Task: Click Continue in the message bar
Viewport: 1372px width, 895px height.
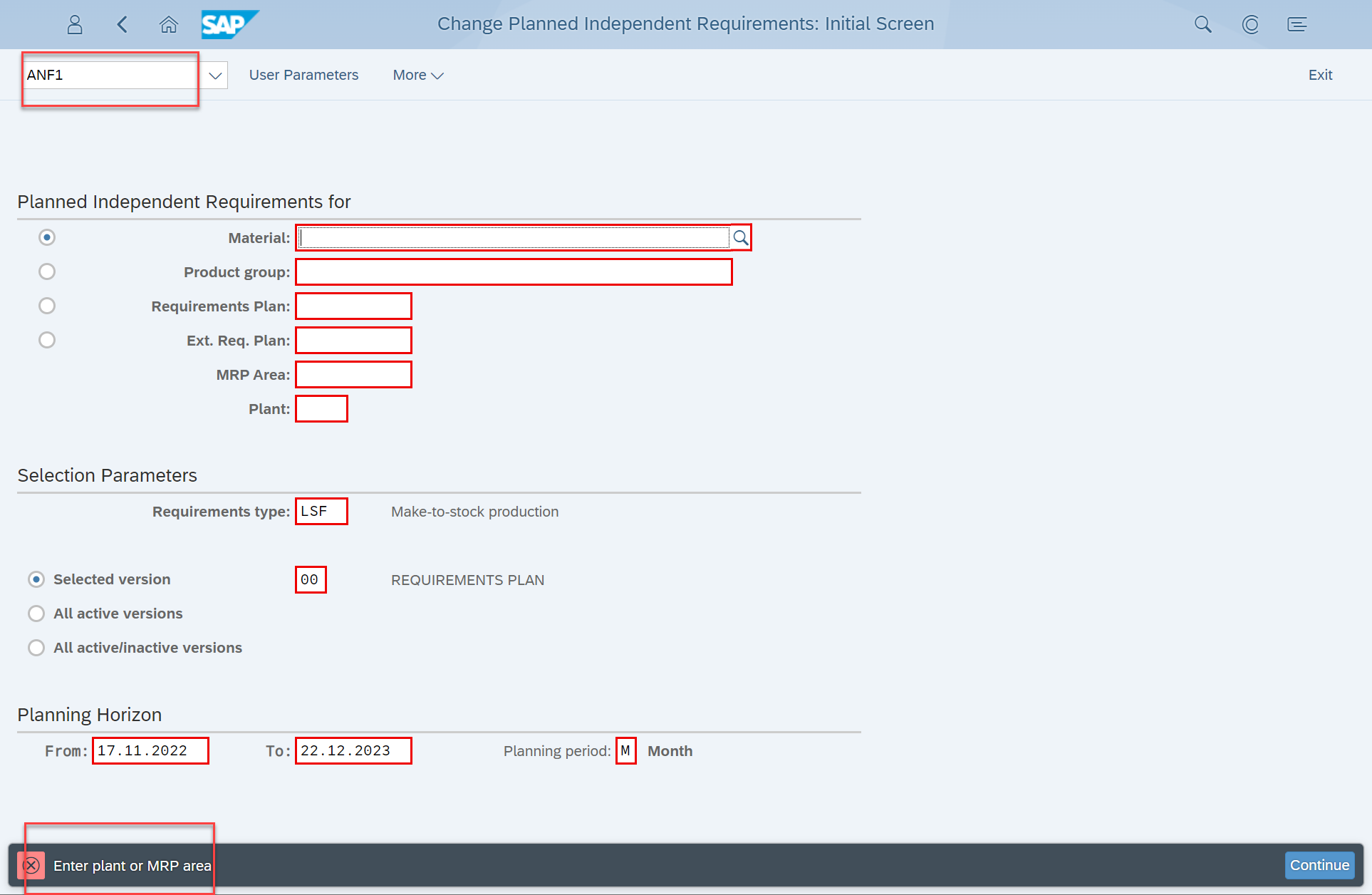Action: 1319,865
